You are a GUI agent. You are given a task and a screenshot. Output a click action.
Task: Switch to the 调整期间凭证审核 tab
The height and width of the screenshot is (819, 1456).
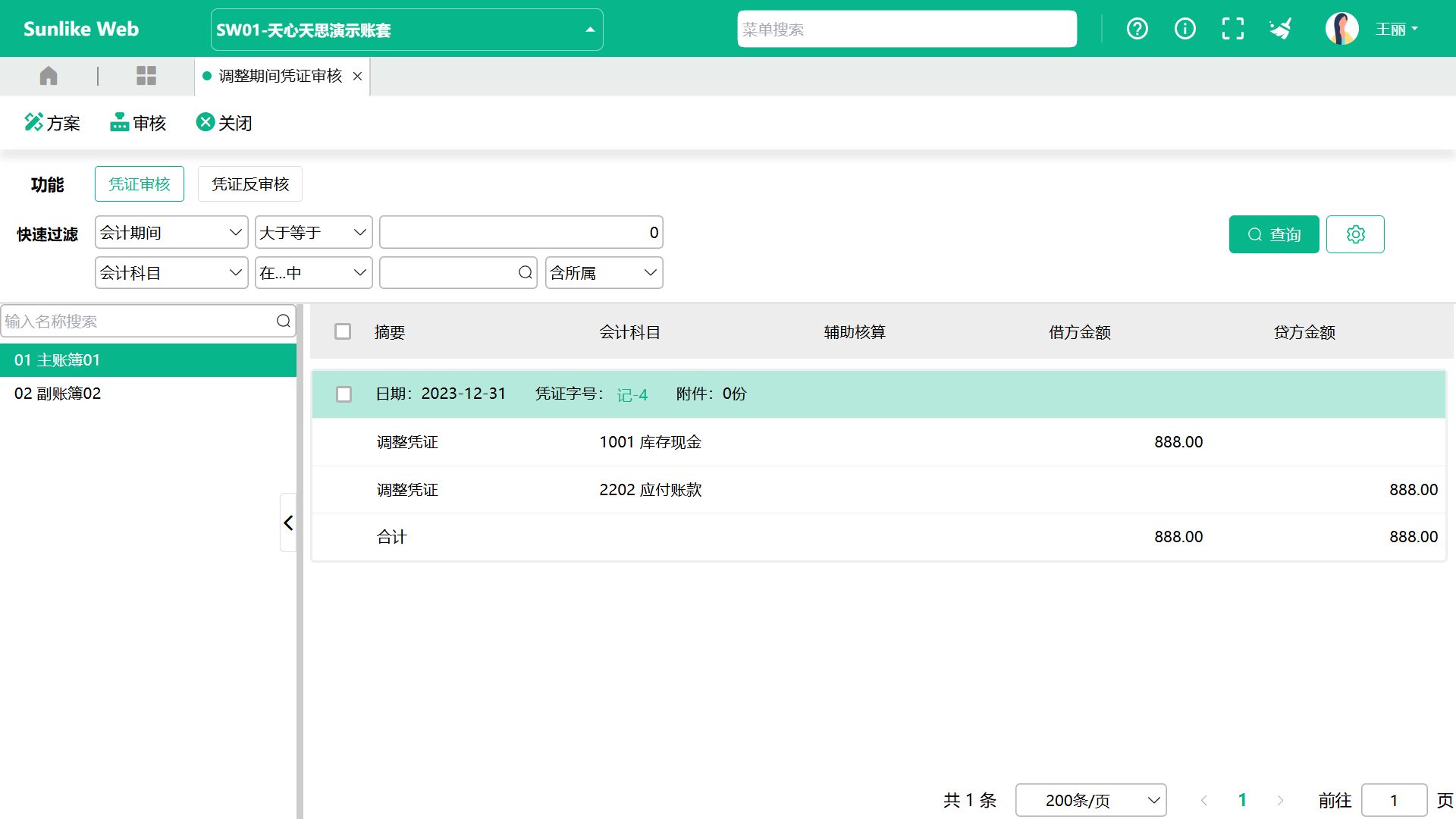280,76
